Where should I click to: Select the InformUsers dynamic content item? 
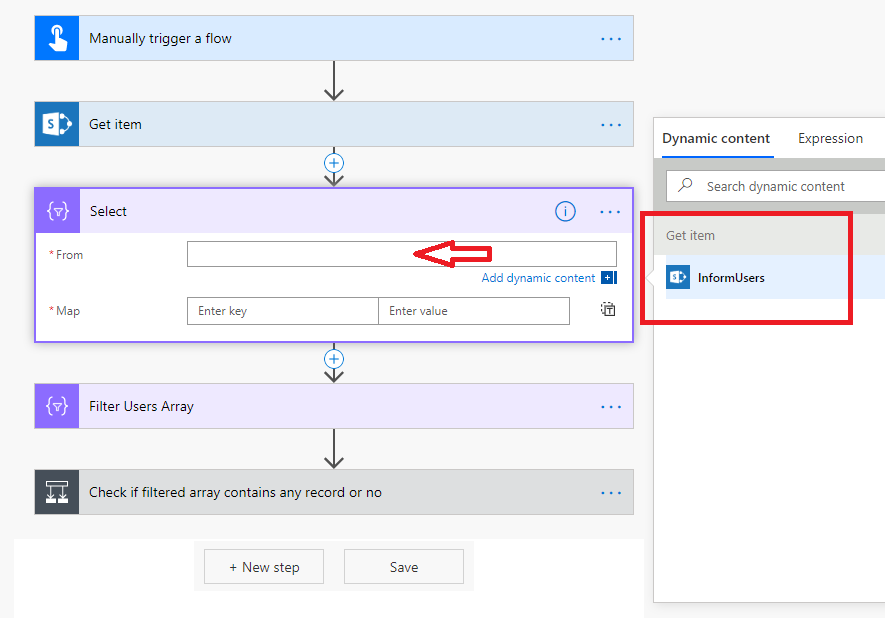(x=736, y=277)
